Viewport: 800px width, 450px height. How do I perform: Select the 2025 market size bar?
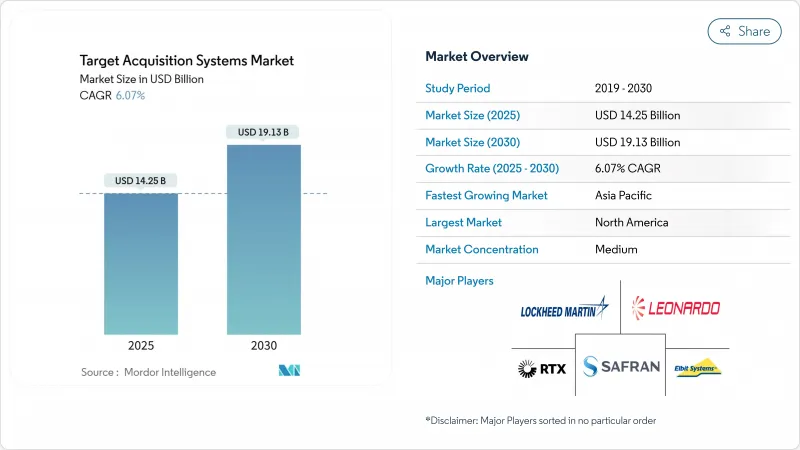coord(141,263)
